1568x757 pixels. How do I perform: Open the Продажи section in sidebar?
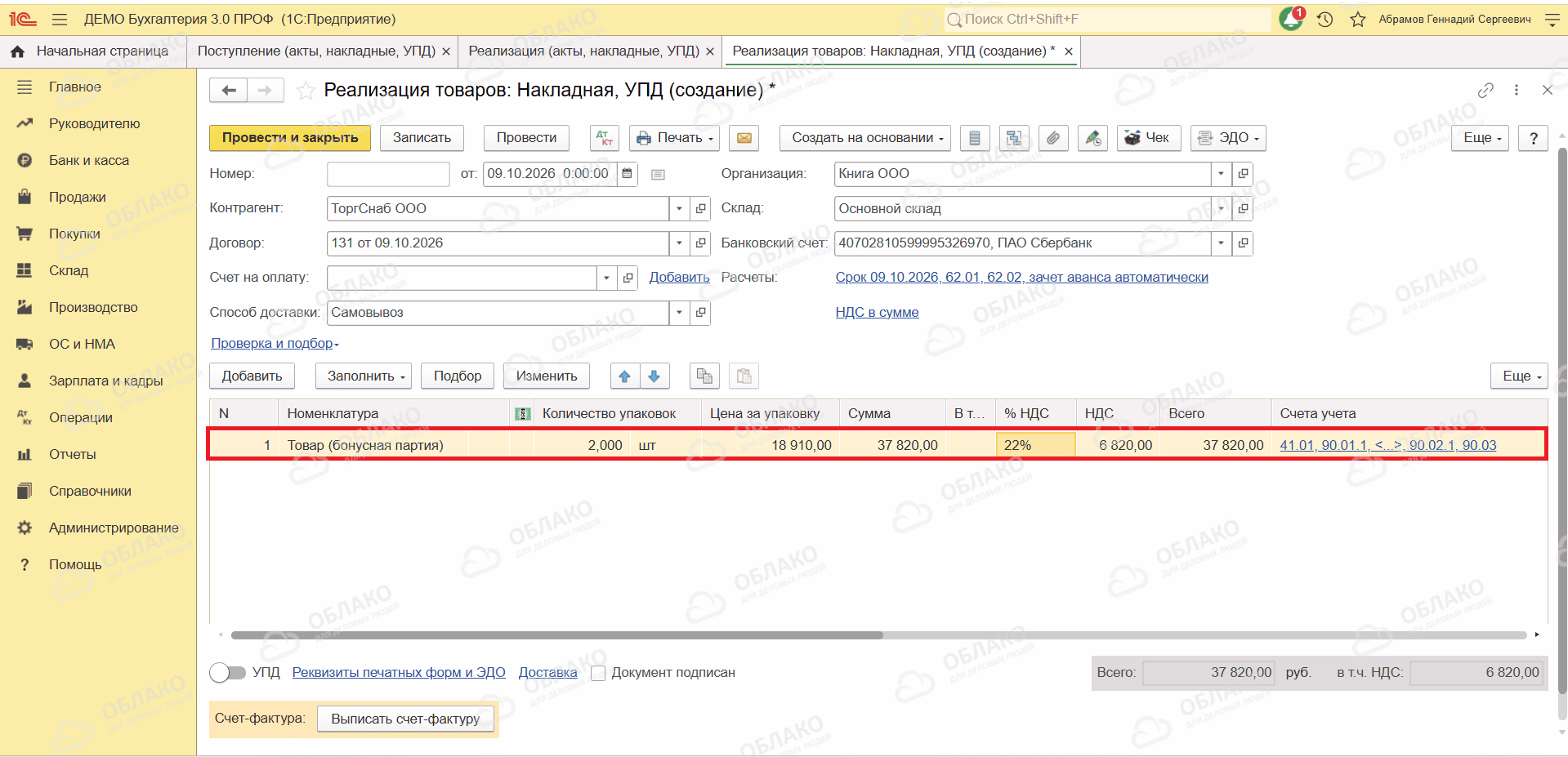(x=78, y=197)
